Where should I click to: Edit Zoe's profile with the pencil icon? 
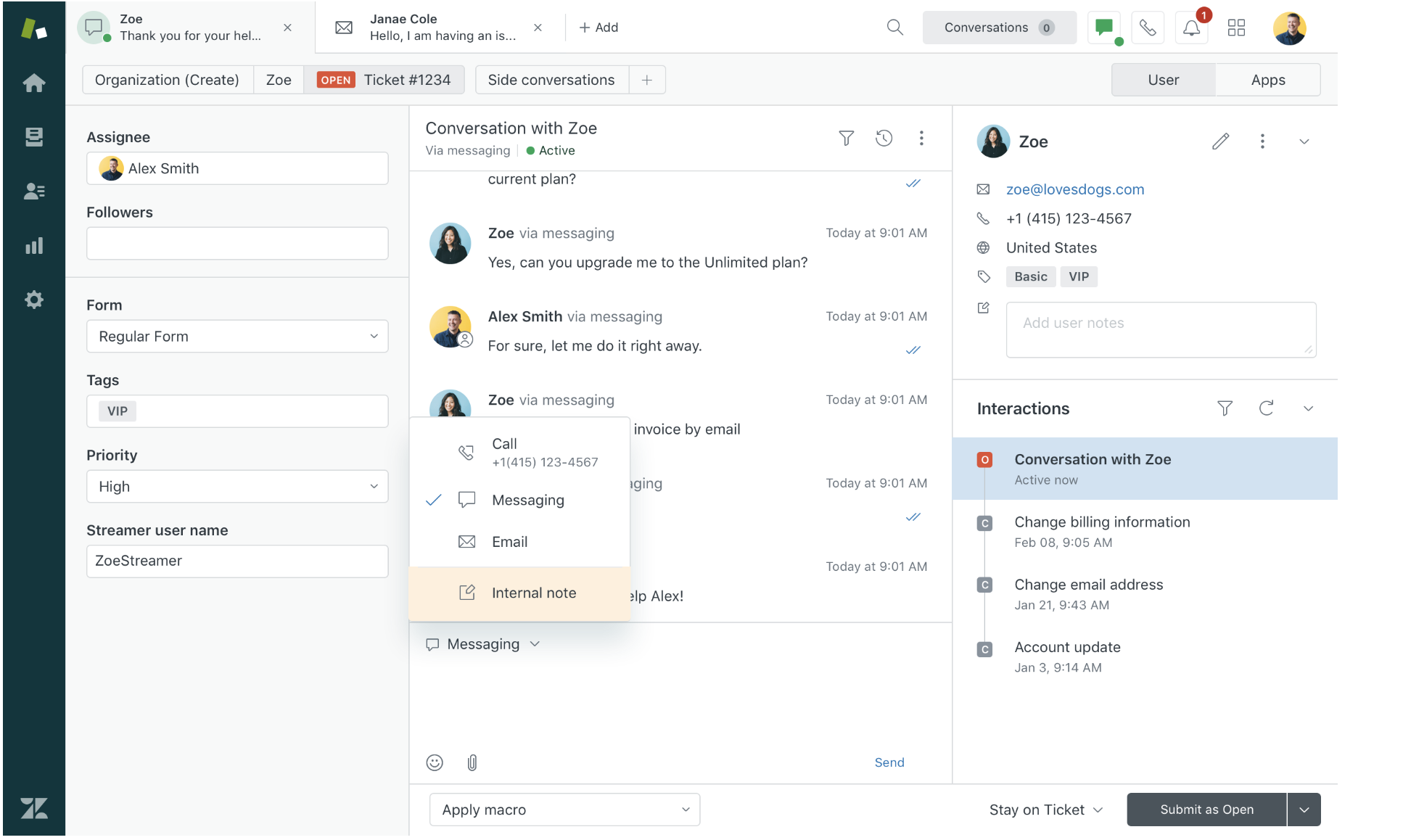click(1221, 141)
